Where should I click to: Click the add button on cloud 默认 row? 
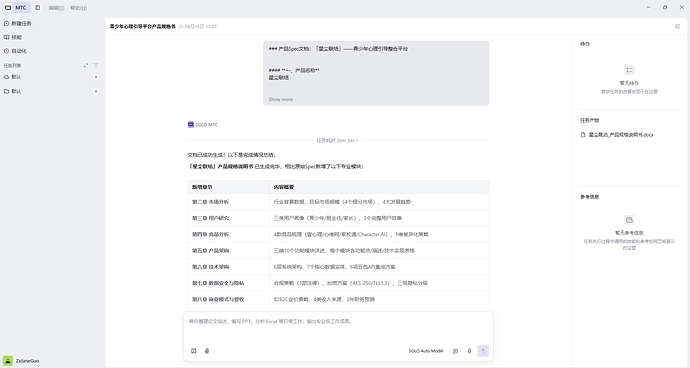coord(96,77)
